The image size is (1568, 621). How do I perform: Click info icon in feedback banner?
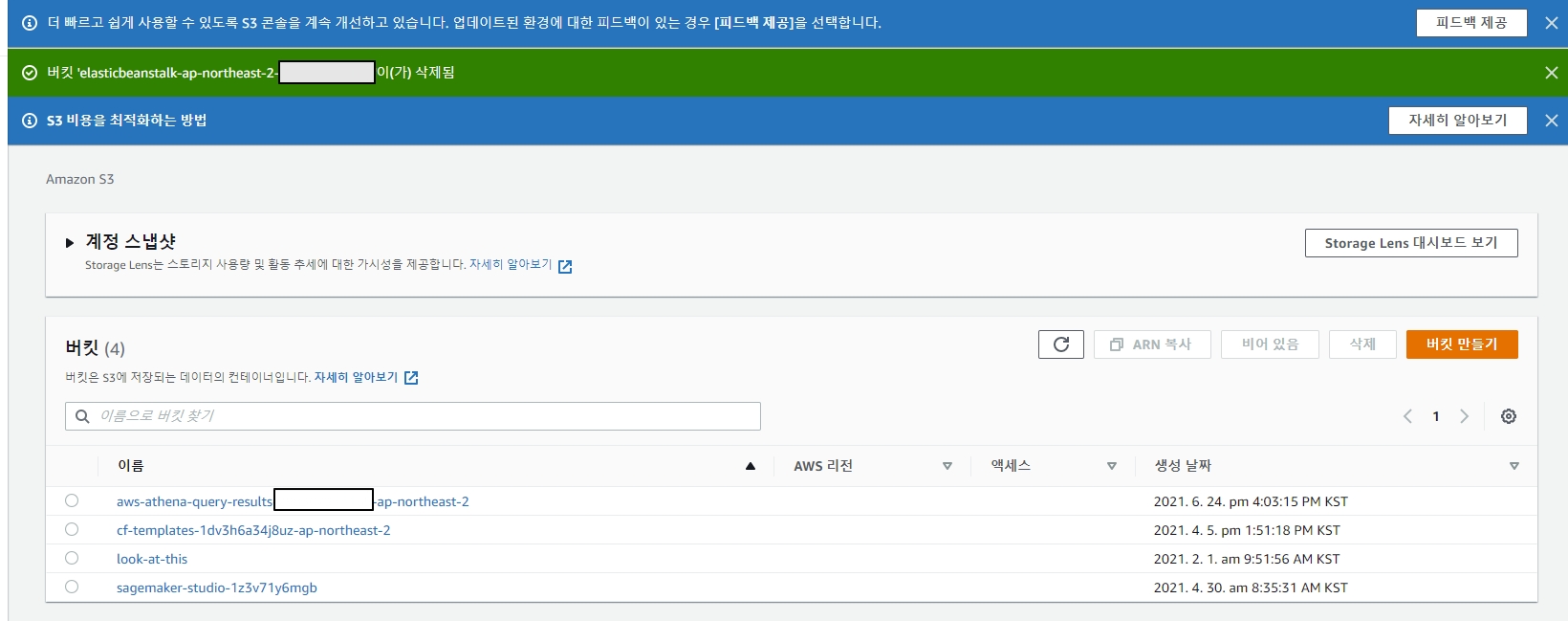point(30,23)
